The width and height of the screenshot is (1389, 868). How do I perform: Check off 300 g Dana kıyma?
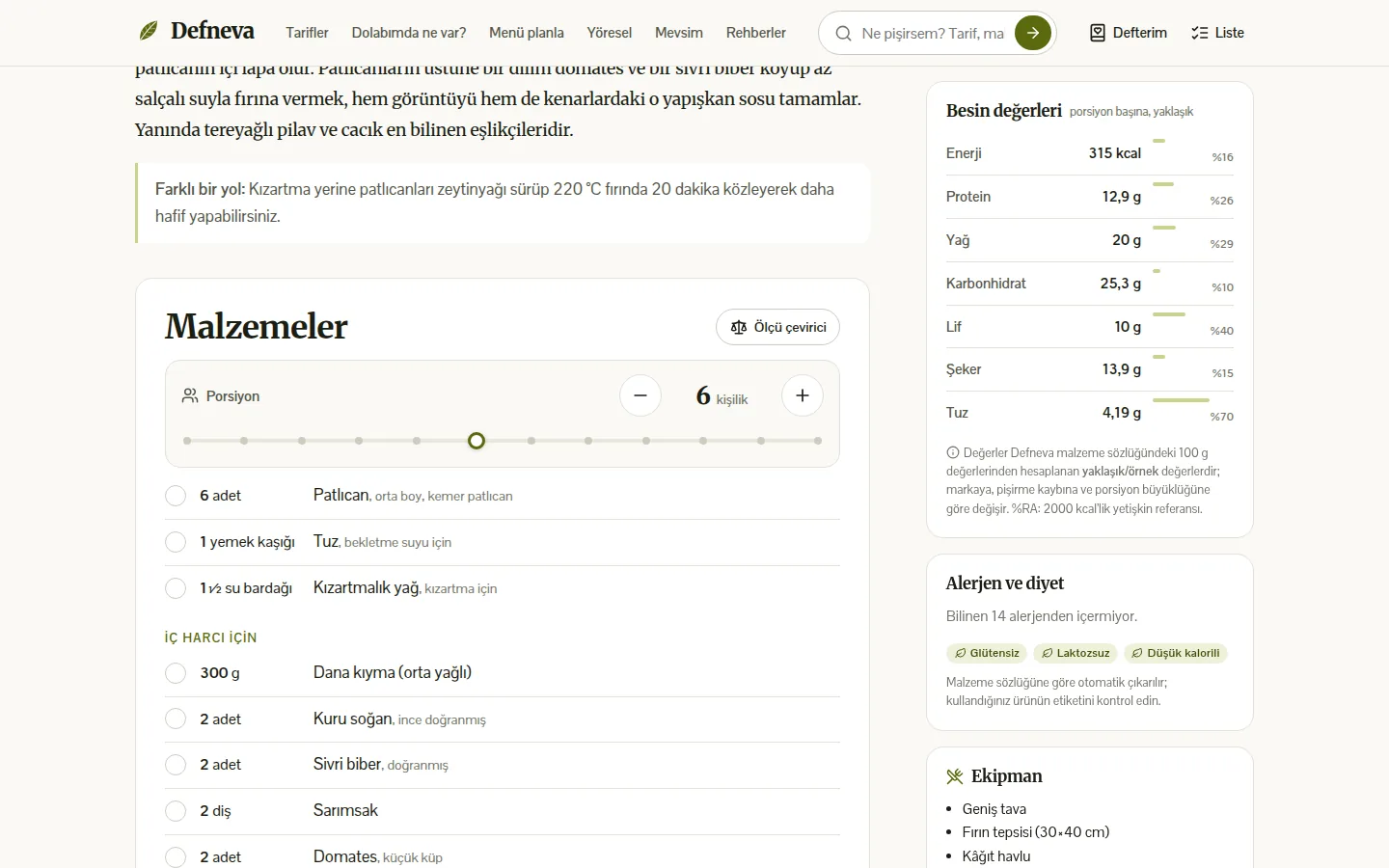(x=176, y=673)
